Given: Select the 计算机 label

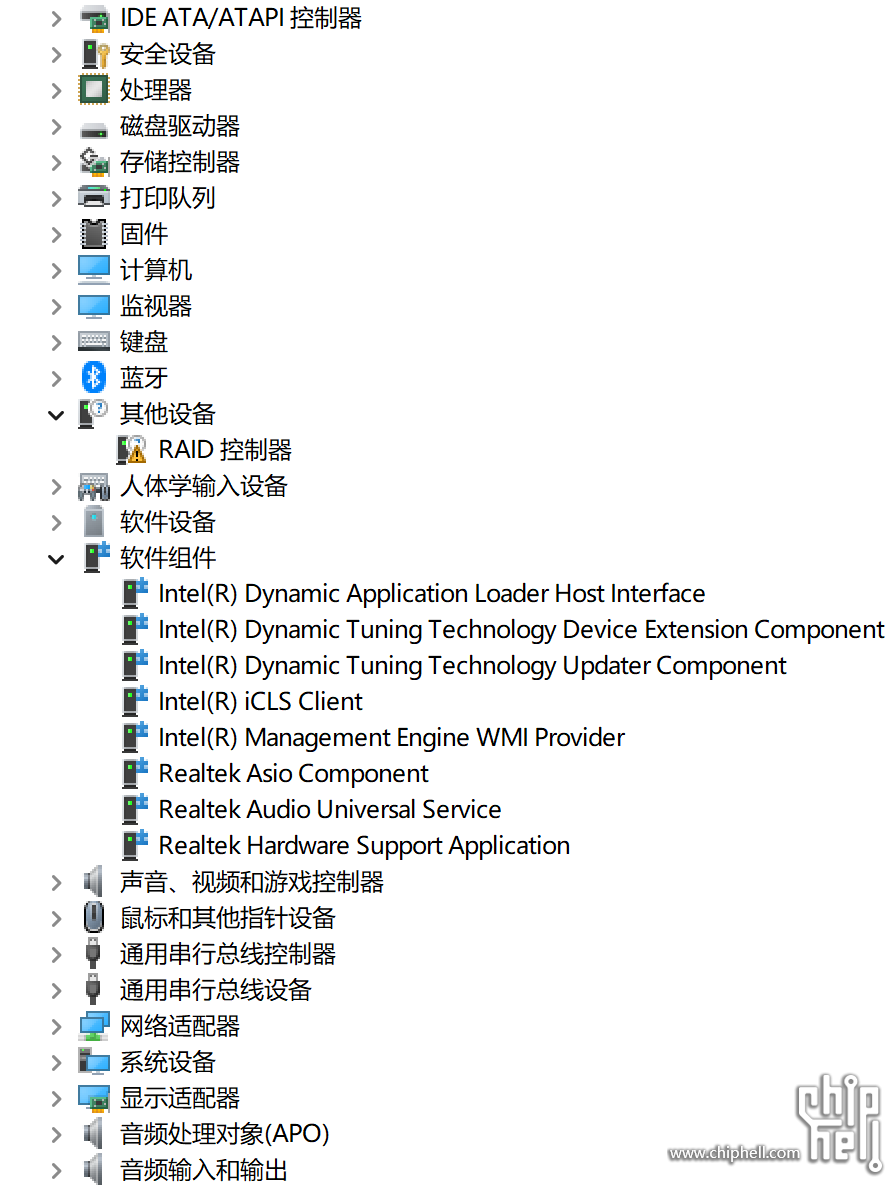Looking at the screenshot, I should click(156, 270).
